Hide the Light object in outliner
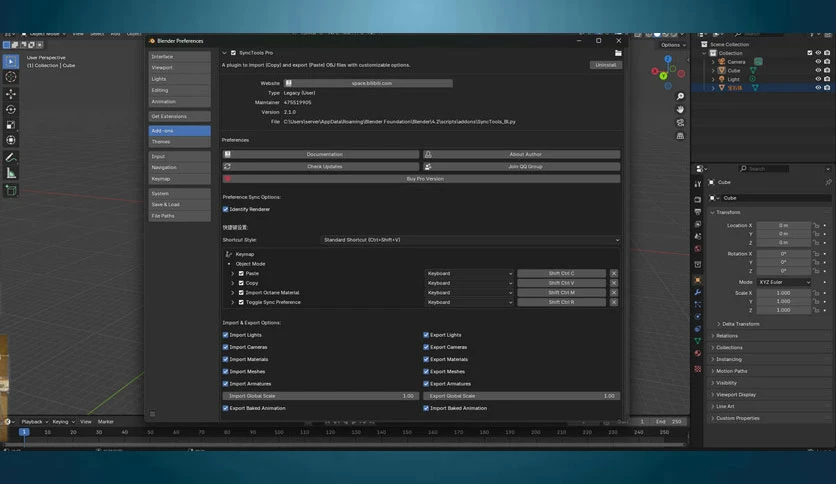 click(818, 79)
